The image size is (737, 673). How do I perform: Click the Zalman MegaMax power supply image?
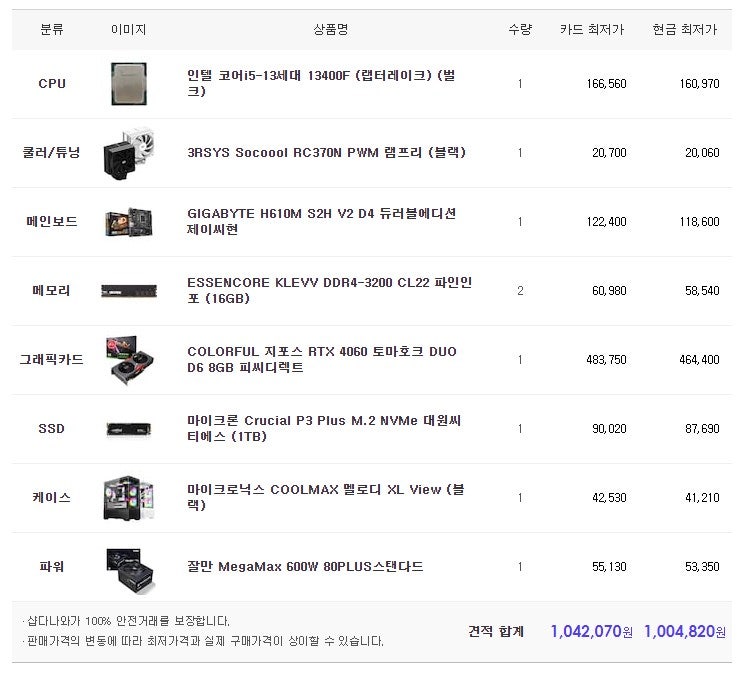pos(128,567)
